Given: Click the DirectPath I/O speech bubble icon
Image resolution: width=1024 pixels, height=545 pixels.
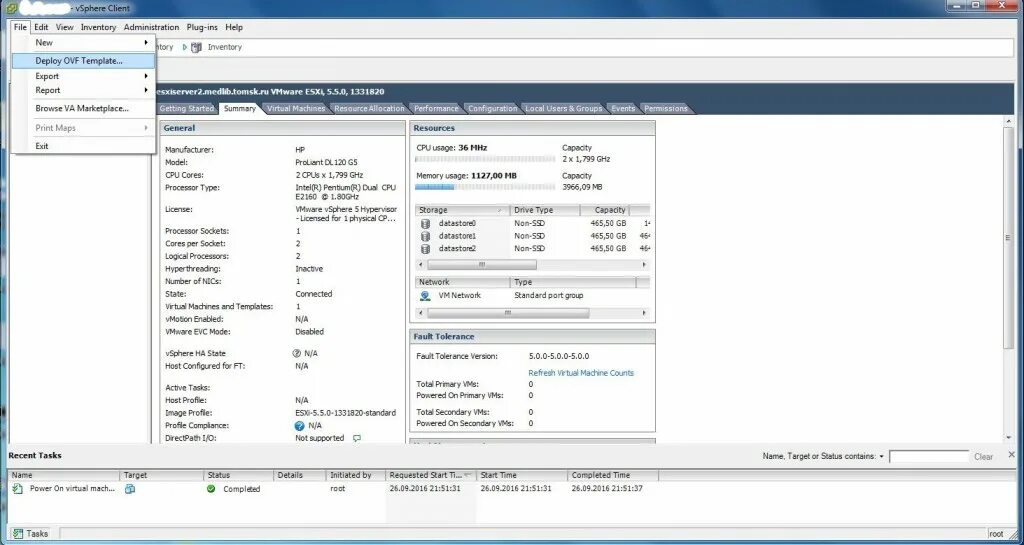Looking at the screenshot, I should click(x=357, y=438).
